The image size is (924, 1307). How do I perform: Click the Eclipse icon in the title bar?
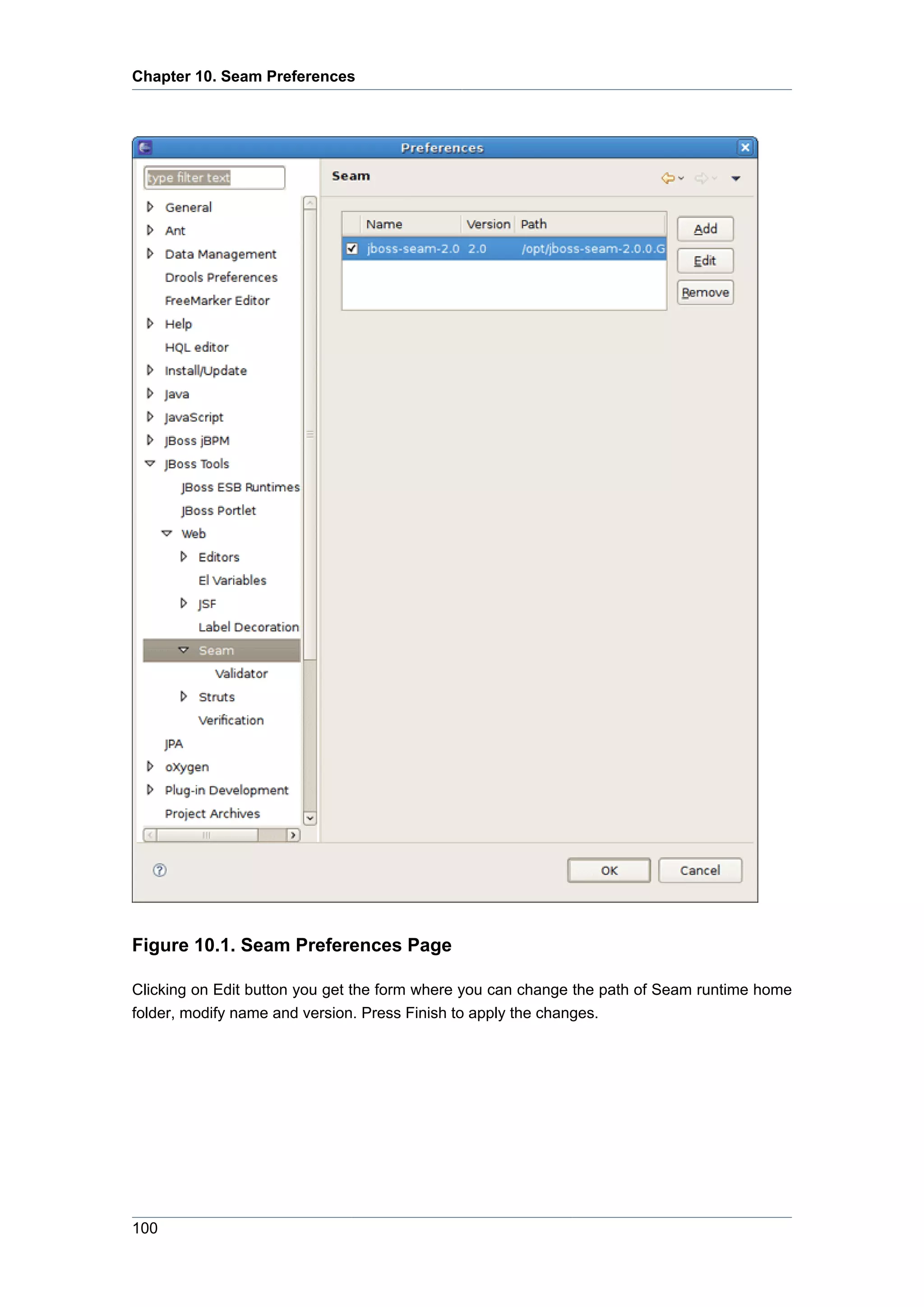(146, 148)
